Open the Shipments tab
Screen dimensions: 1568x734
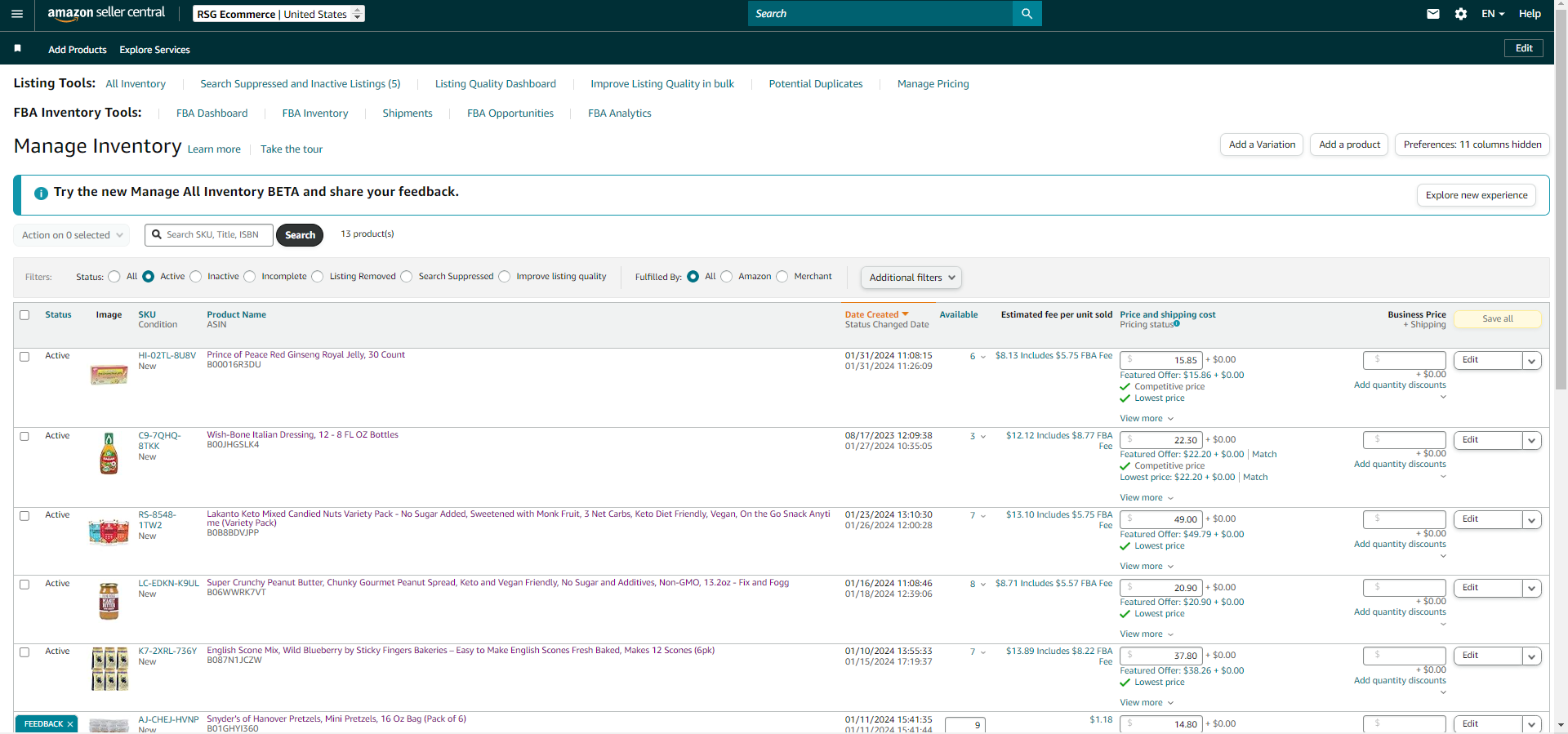pyautogui.click(x=408, y=113)
